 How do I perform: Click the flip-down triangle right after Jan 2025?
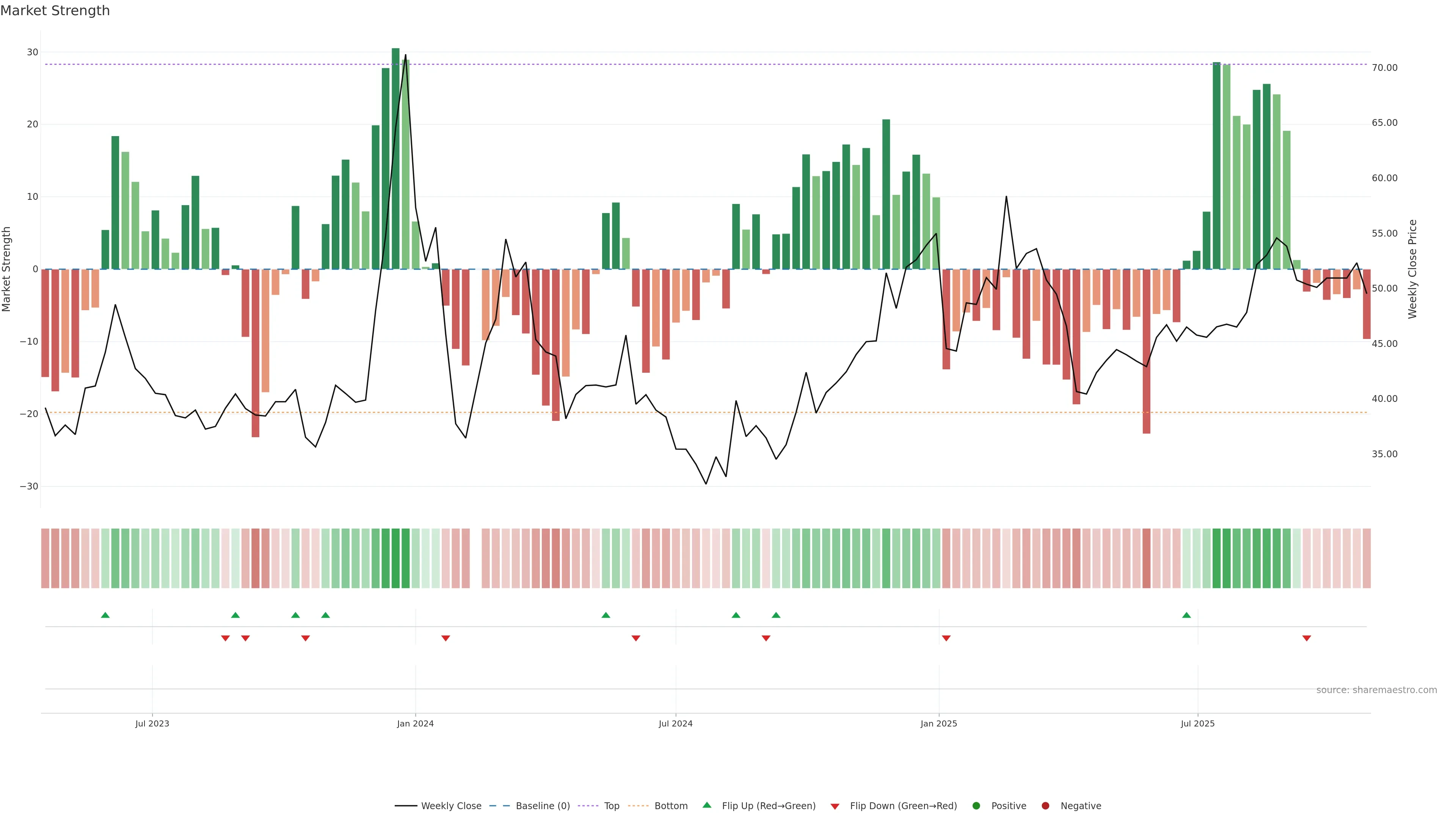click(946, 638)
